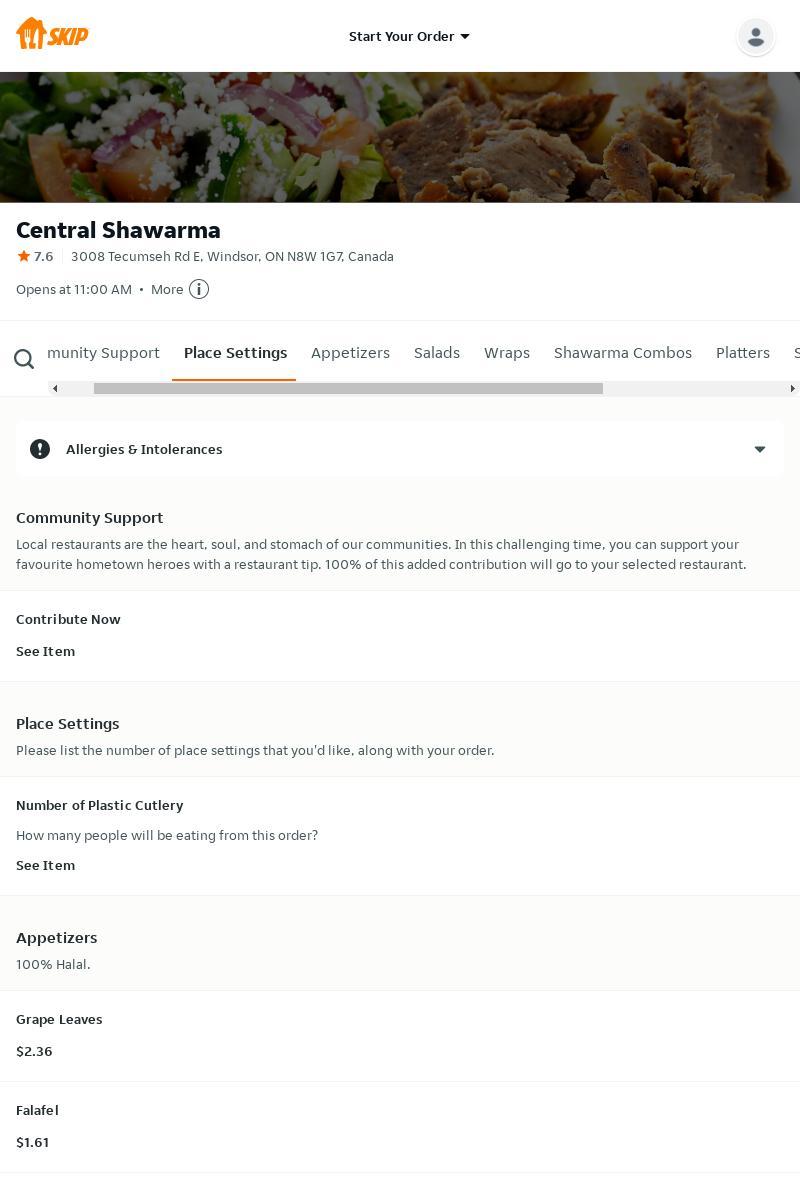Viewport: 800px width, 1179px height.
Task: Open the Number of Plastic Cutlery item
Action: click(x=100, y=806)
